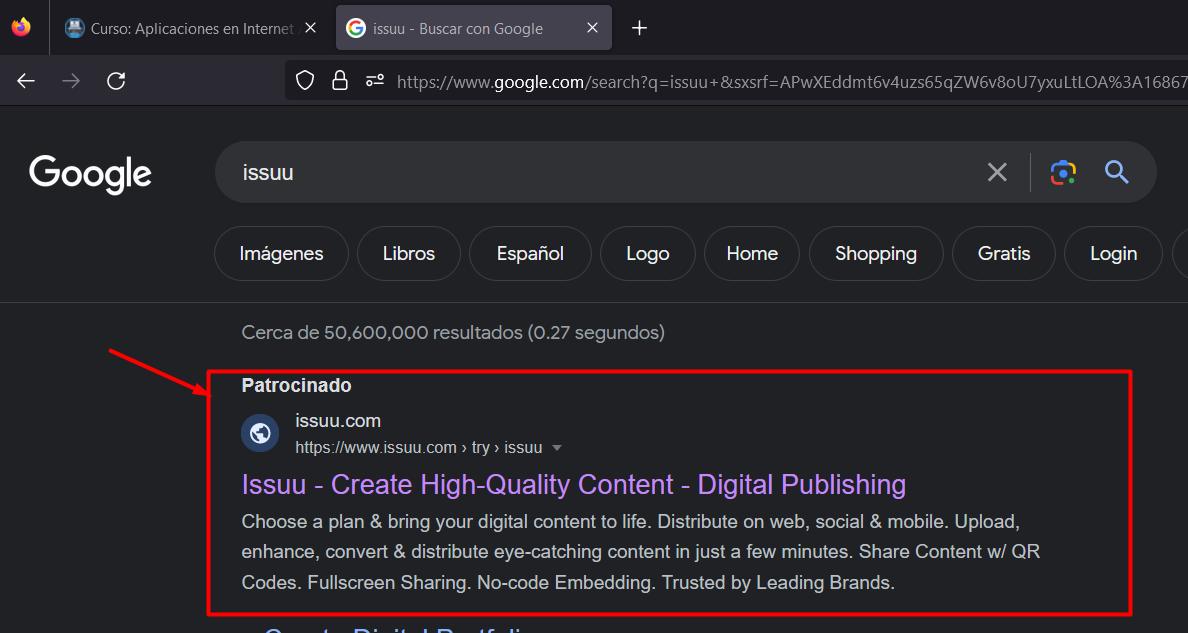
Task: Open Issuu - Create High-Quality Content link
Action: tap(574, 484)
